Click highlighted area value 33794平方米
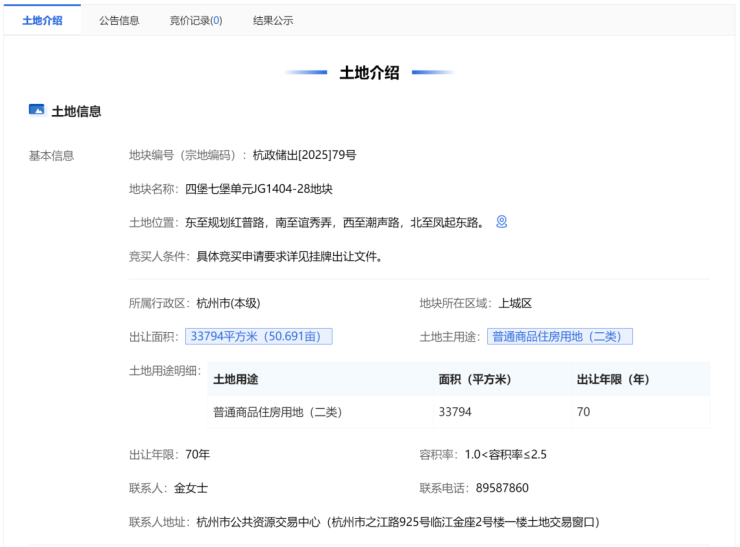 tap(259, 337)
